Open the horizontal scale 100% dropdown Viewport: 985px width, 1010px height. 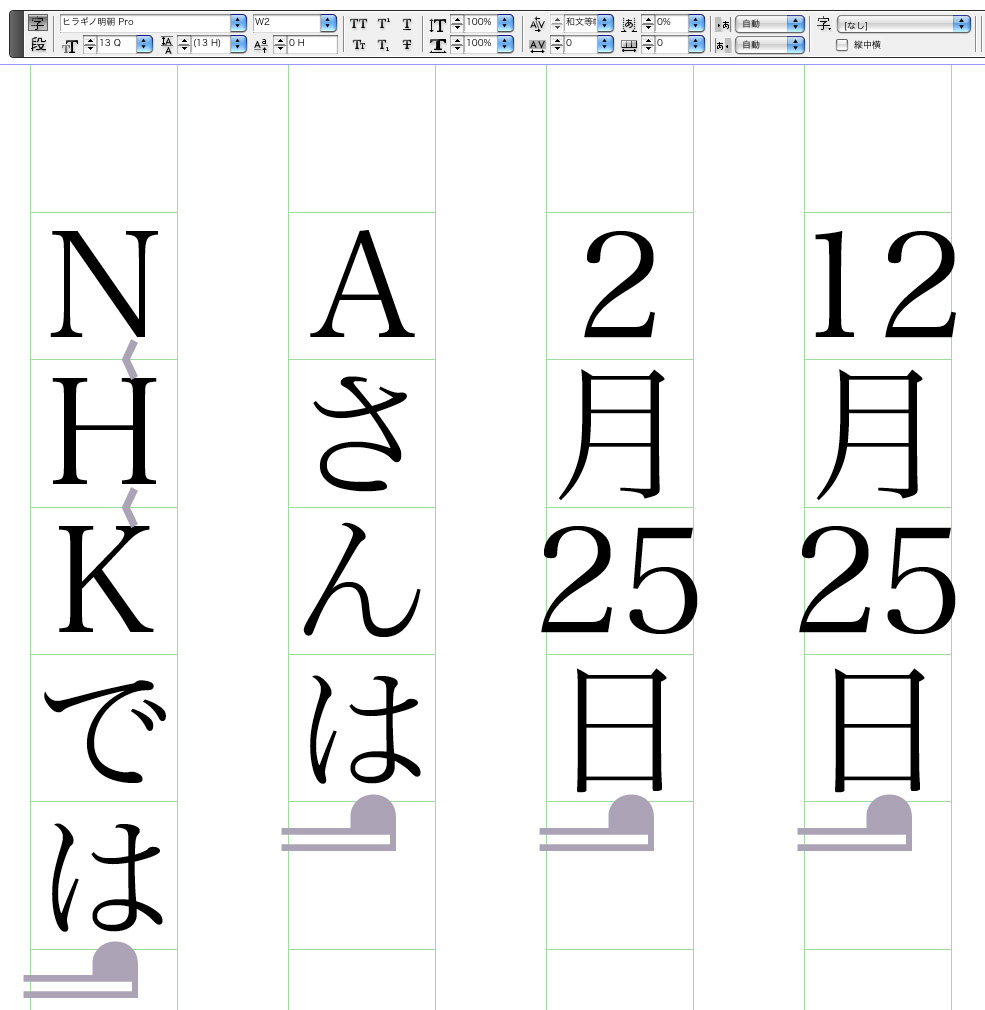tap(506, 44)
